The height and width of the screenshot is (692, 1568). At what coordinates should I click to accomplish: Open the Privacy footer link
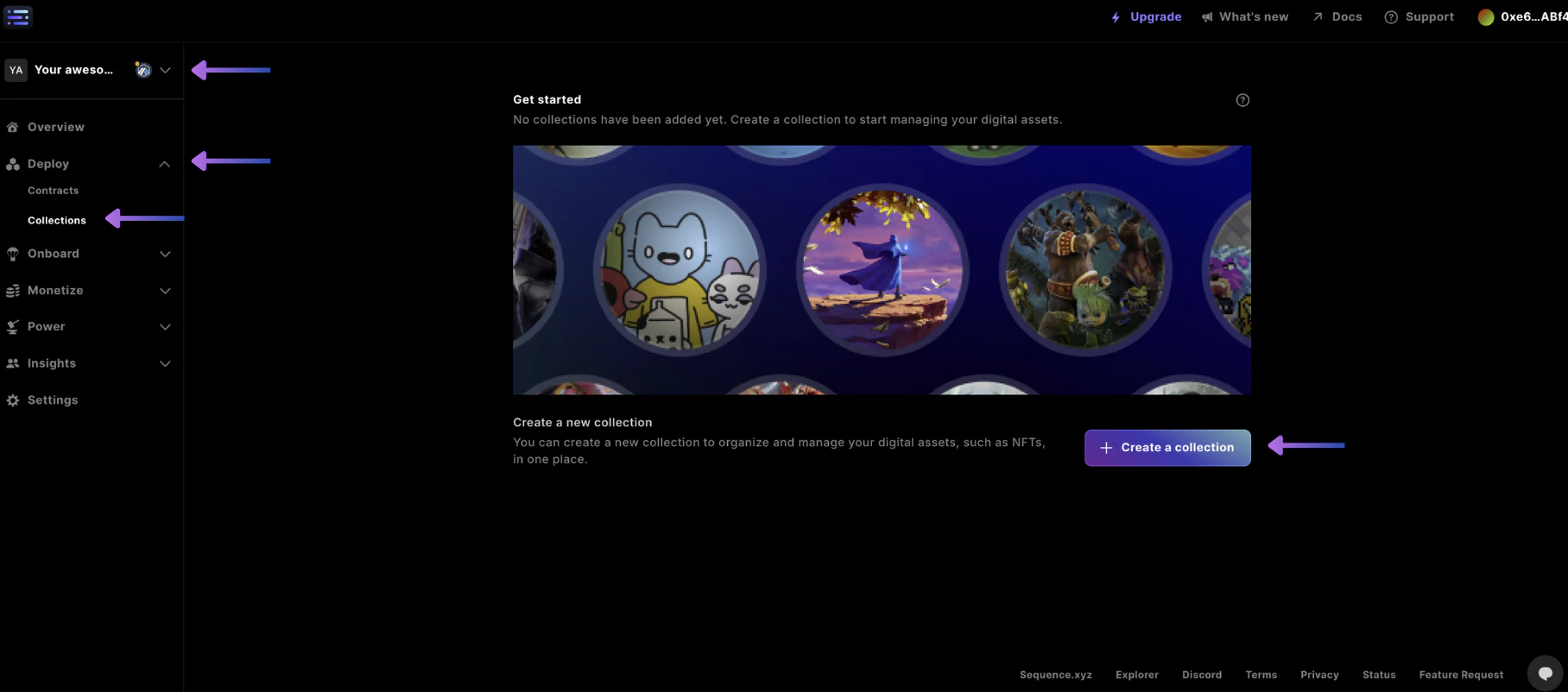1319,675
